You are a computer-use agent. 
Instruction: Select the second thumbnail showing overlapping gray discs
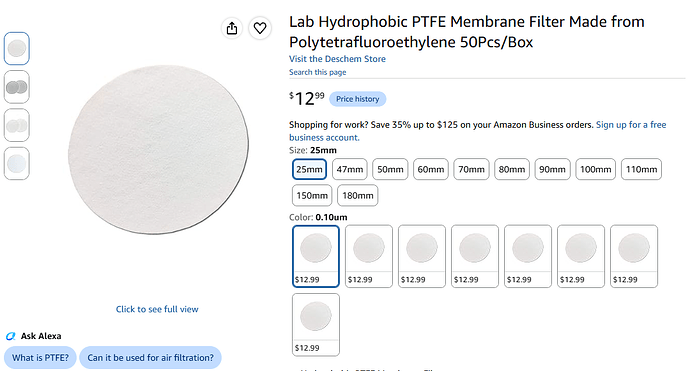[17, 87]
